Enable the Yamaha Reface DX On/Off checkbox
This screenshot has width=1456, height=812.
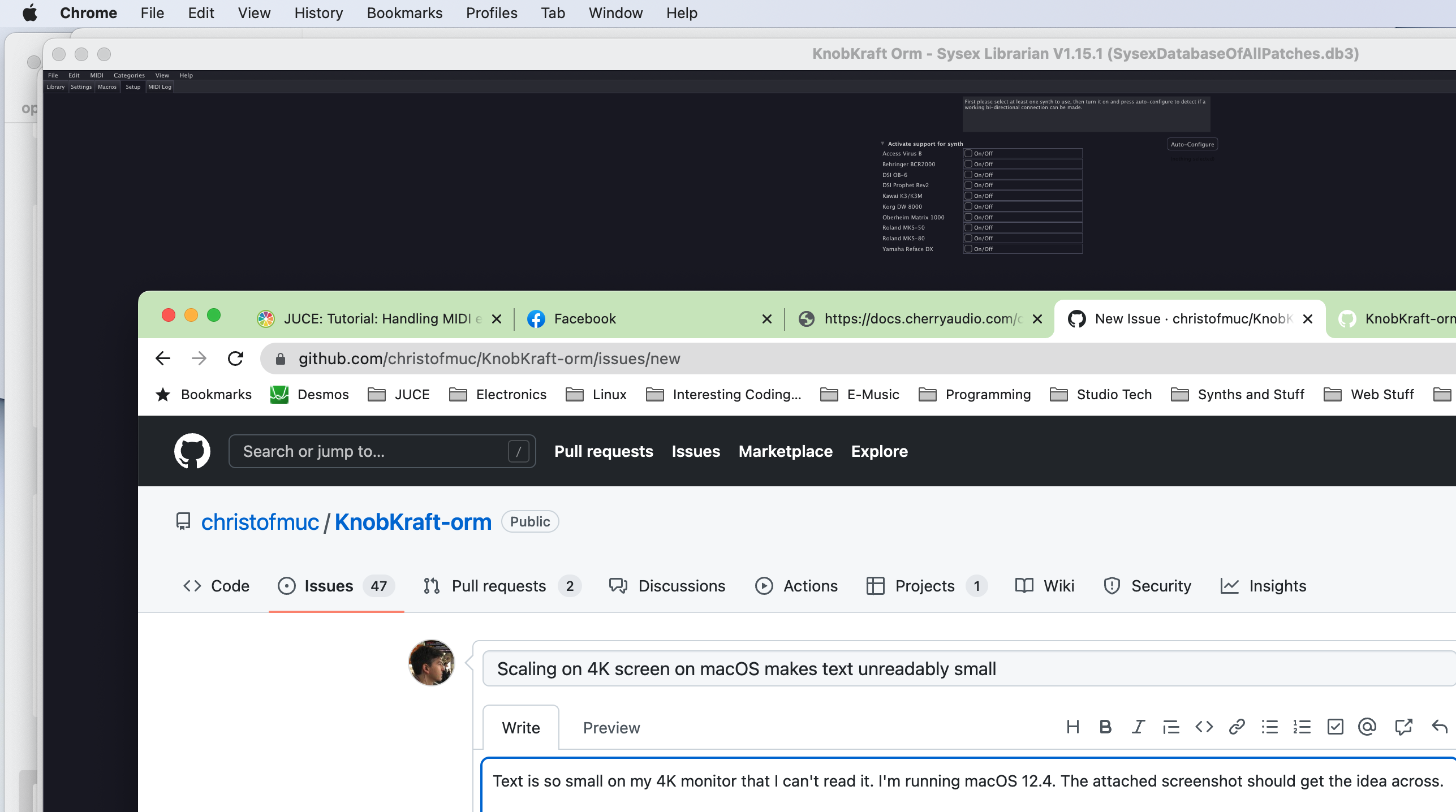(968, 249)
